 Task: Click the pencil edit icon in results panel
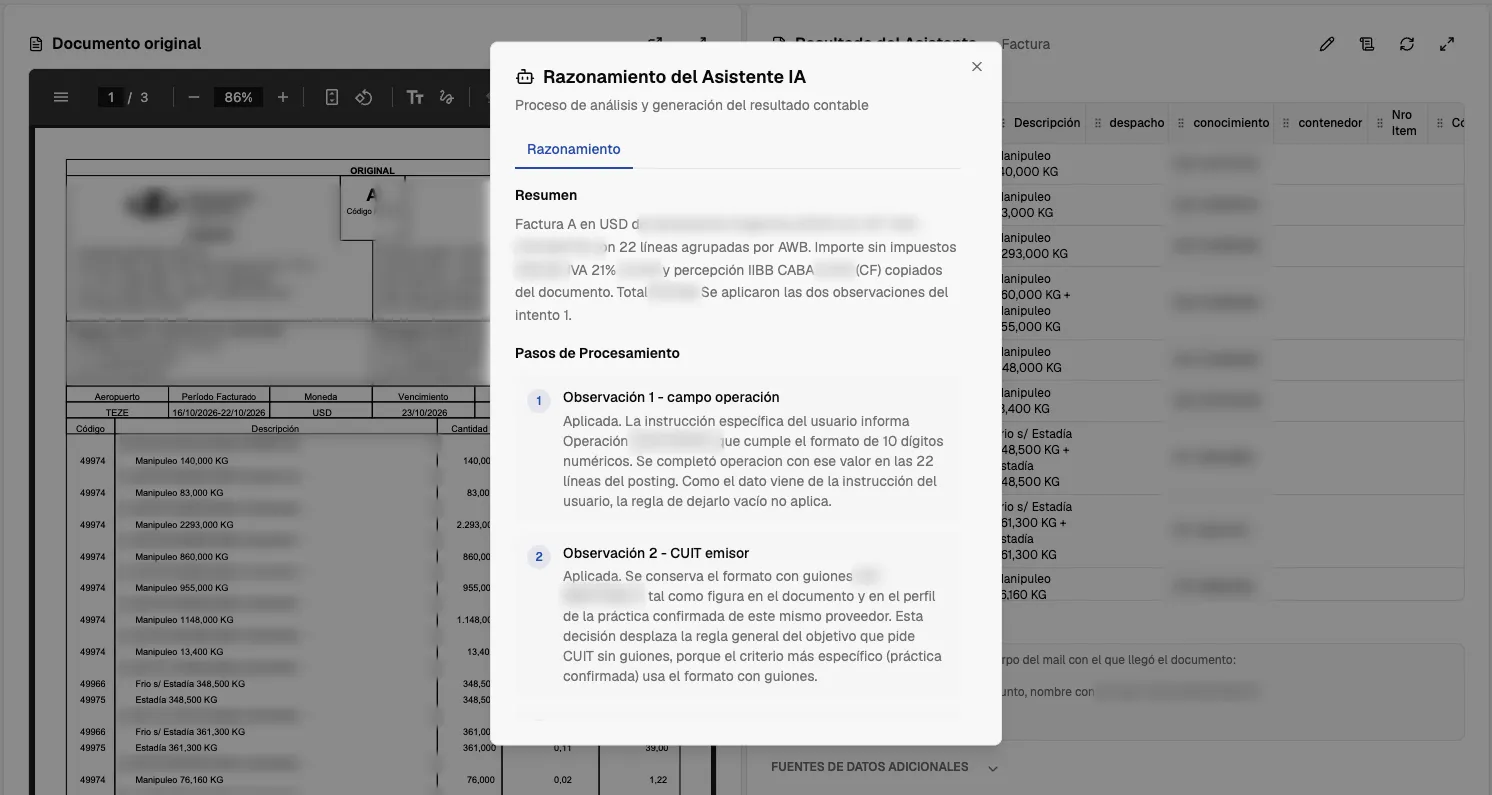click(x=1327, y=44)
